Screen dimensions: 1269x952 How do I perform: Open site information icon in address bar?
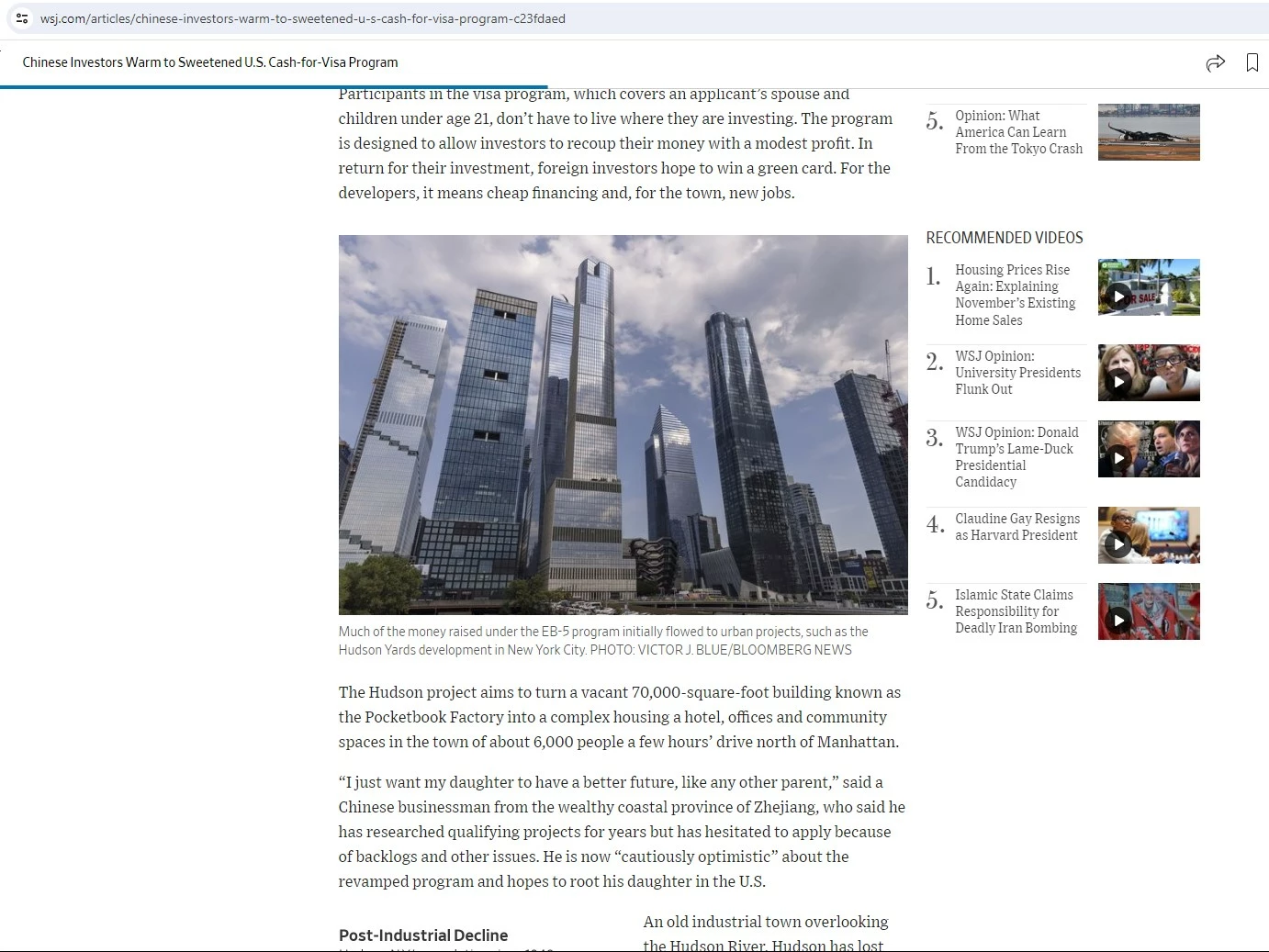(22, 18)
